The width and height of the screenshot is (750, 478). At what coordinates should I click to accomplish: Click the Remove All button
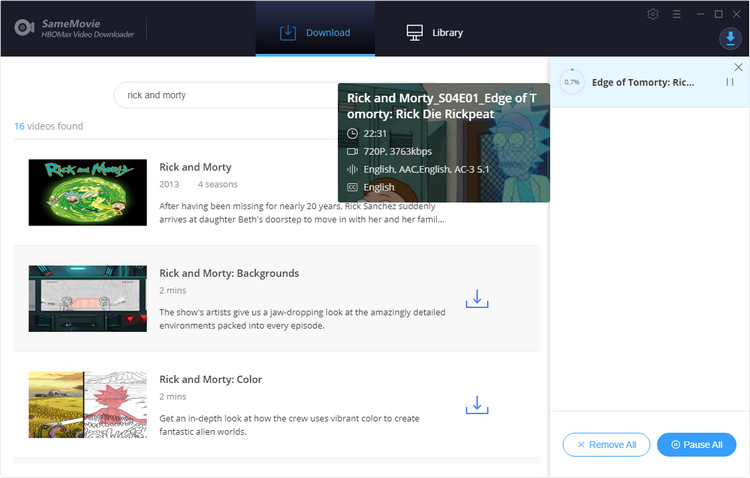(x=606, y=444)
